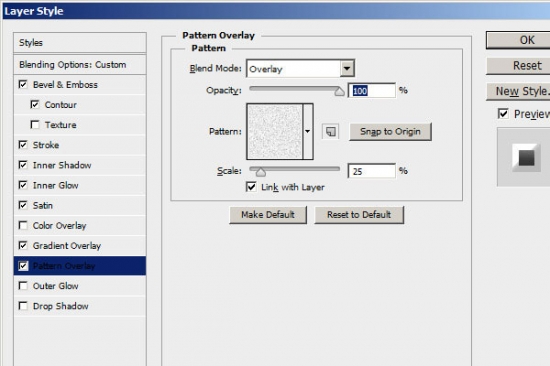This screenshot has width=550, height=366.
Task: Click the pattern swatch thumbnail
Action: click(275, 132)
